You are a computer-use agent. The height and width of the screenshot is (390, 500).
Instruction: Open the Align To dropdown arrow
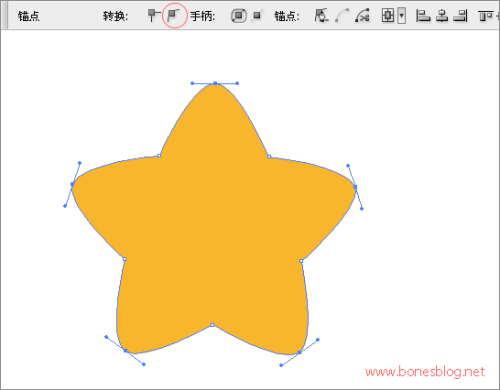402,16
